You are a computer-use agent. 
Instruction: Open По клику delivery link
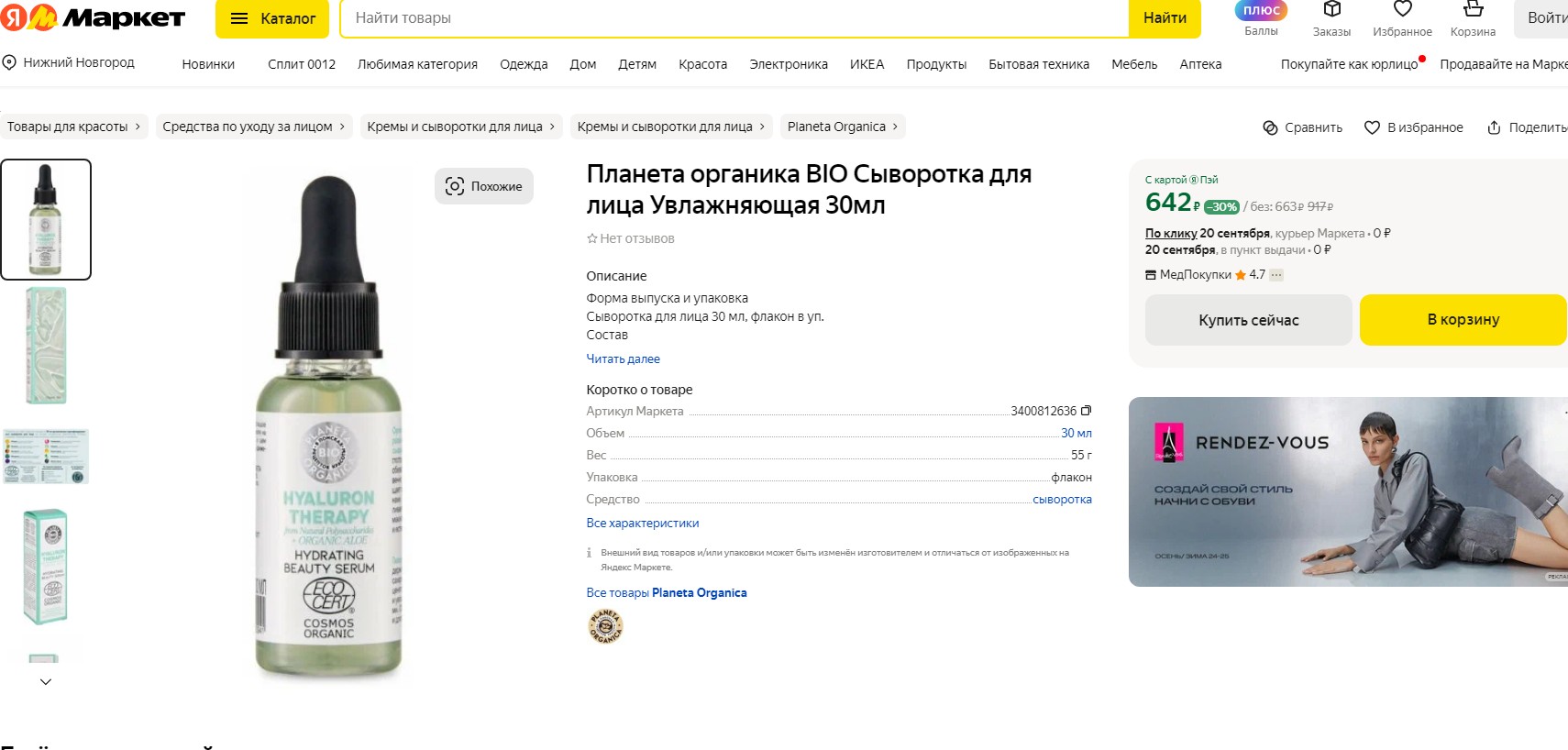point(1171,233)
